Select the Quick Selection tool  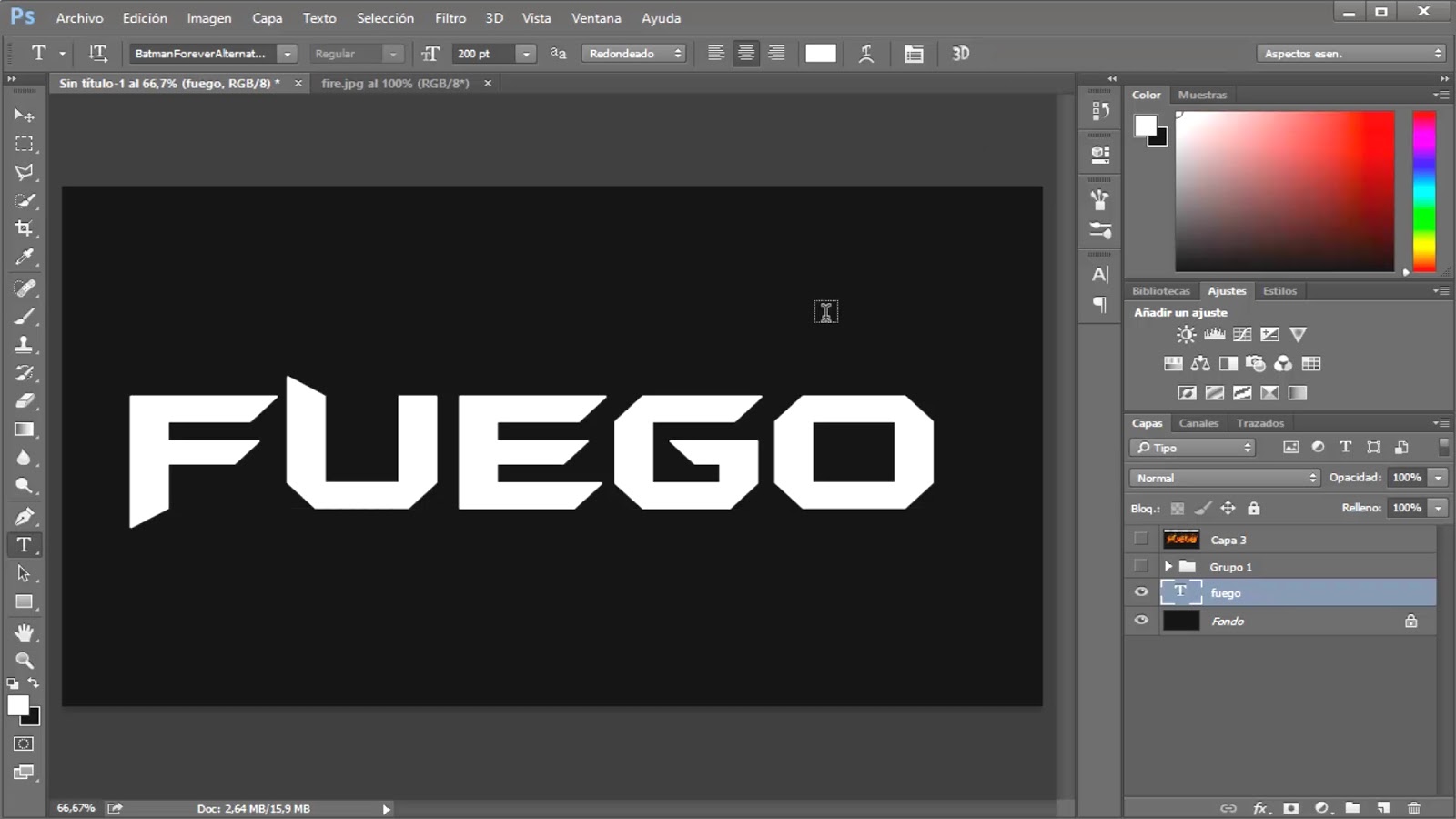click(x=25, y=200)
